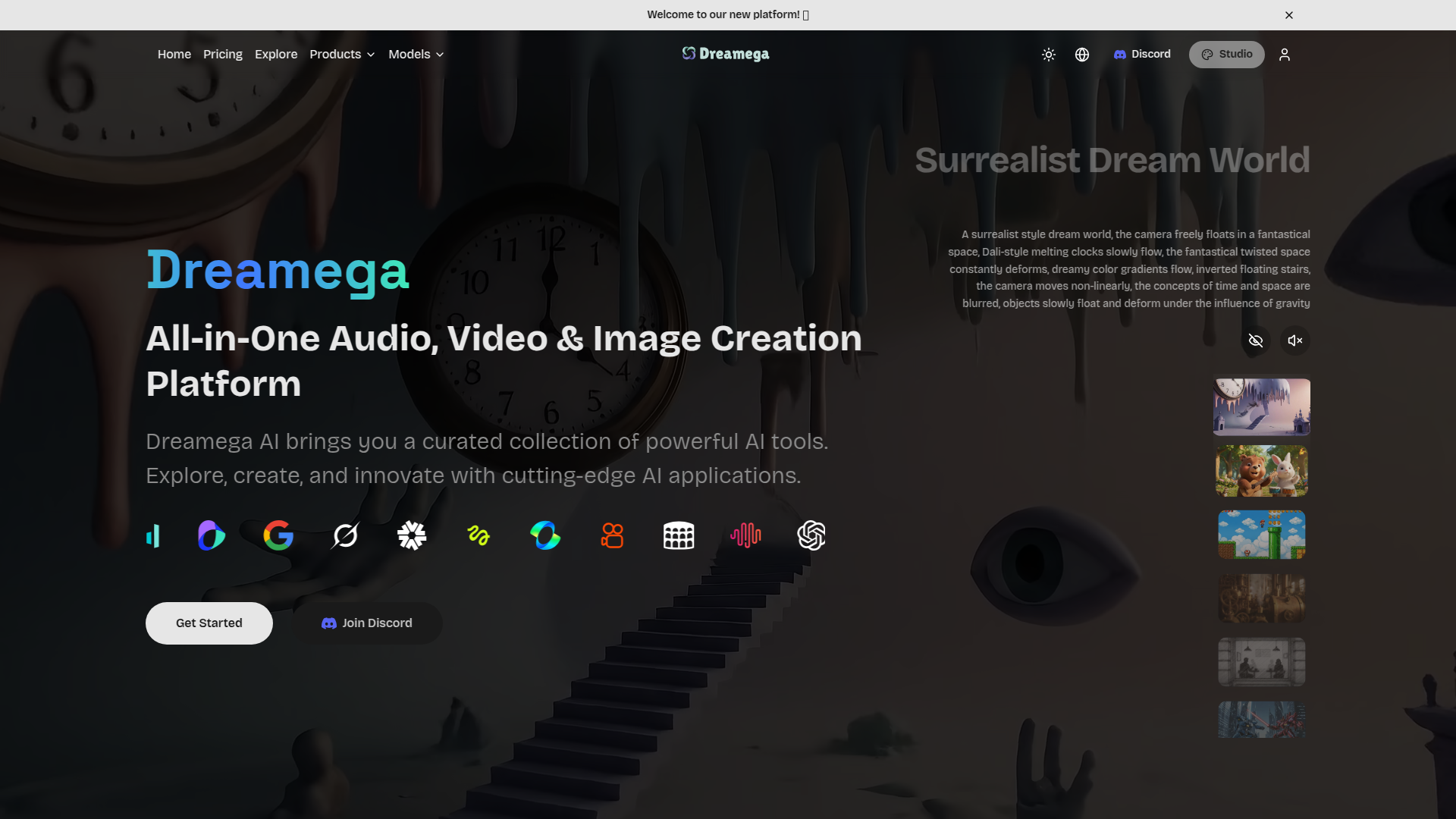The height and width of the screenshot is (819, 1456).
Task: Open Studio from the header
Action: click(x=1226, y=55)
